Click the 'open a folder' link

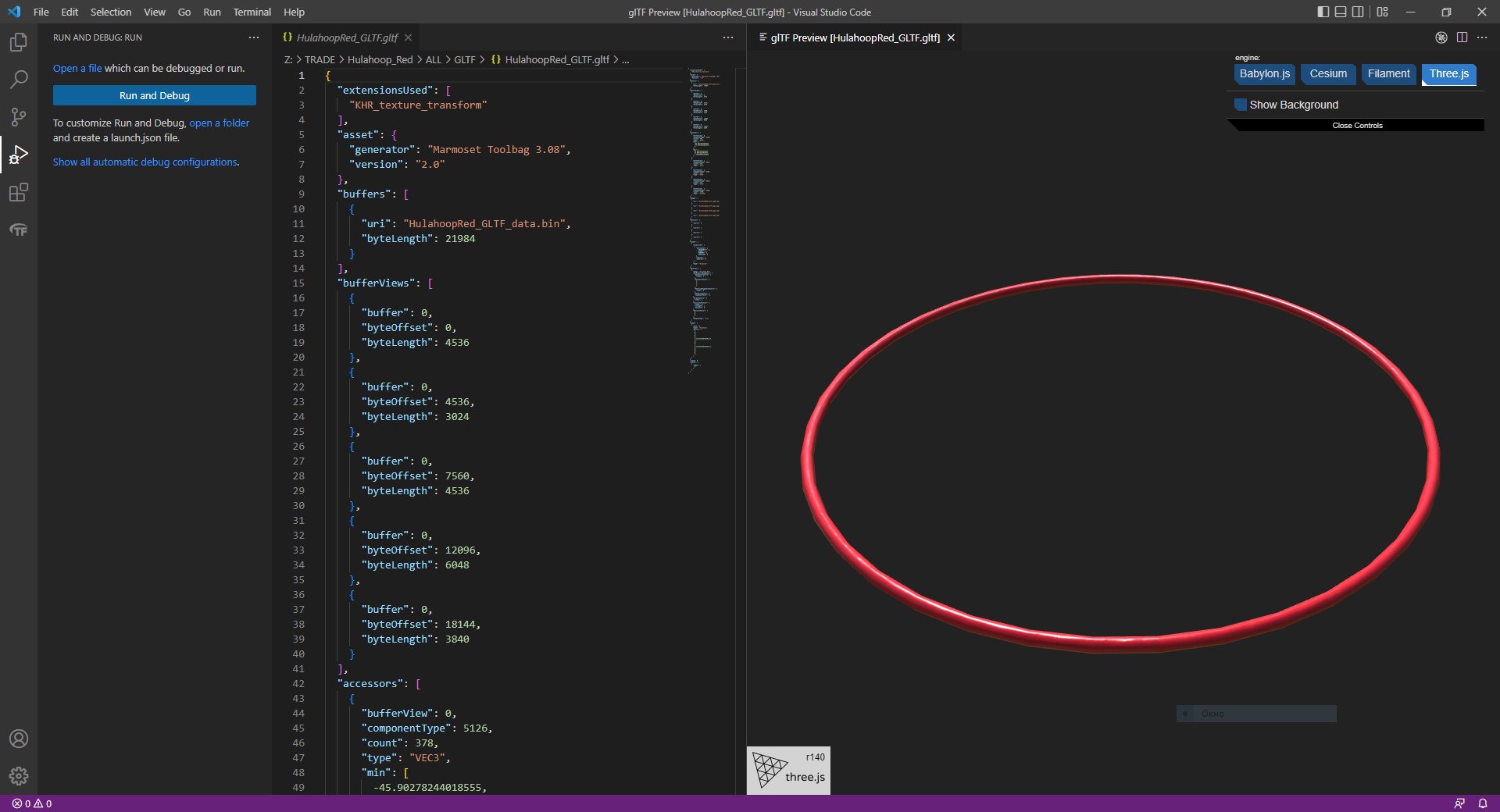[220, 123]
